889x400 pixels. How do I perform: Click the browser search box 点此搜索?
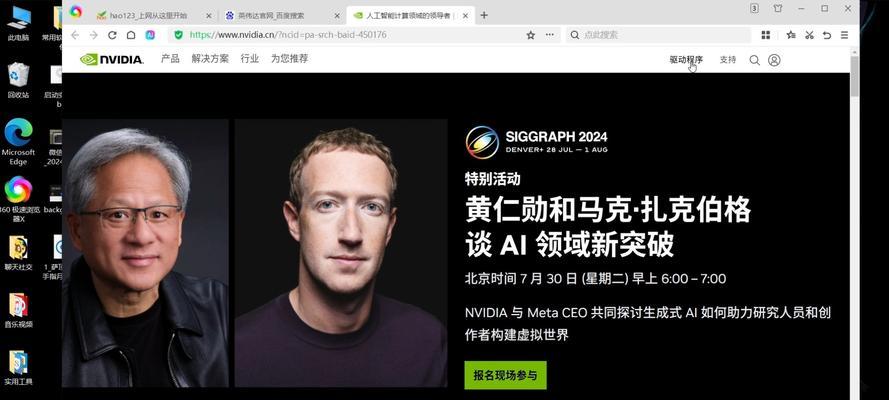658,35
